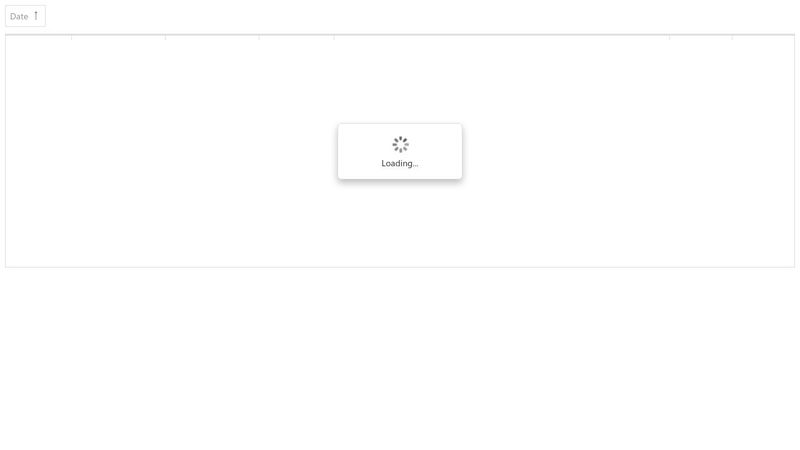Click the ascending sort arrow beside Date
The image size is (800, 450).
[36, 16]
